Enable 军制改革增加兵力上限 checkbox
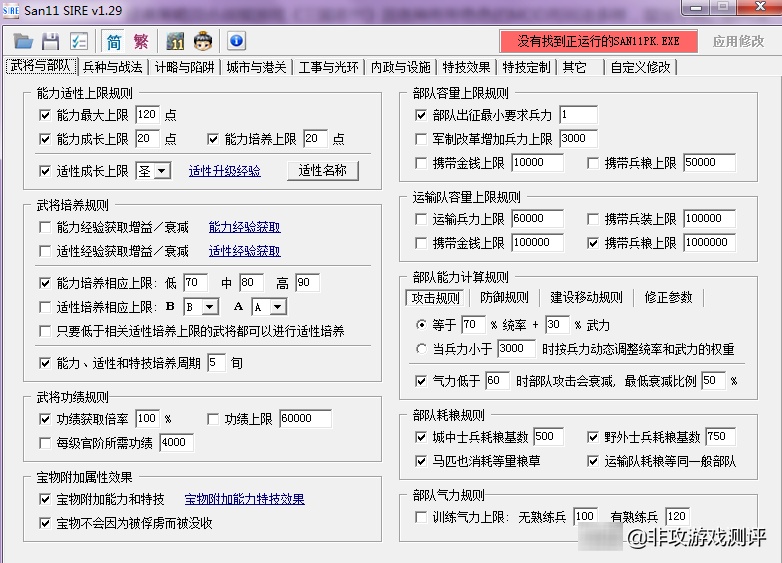 click(x=421, y=139)
